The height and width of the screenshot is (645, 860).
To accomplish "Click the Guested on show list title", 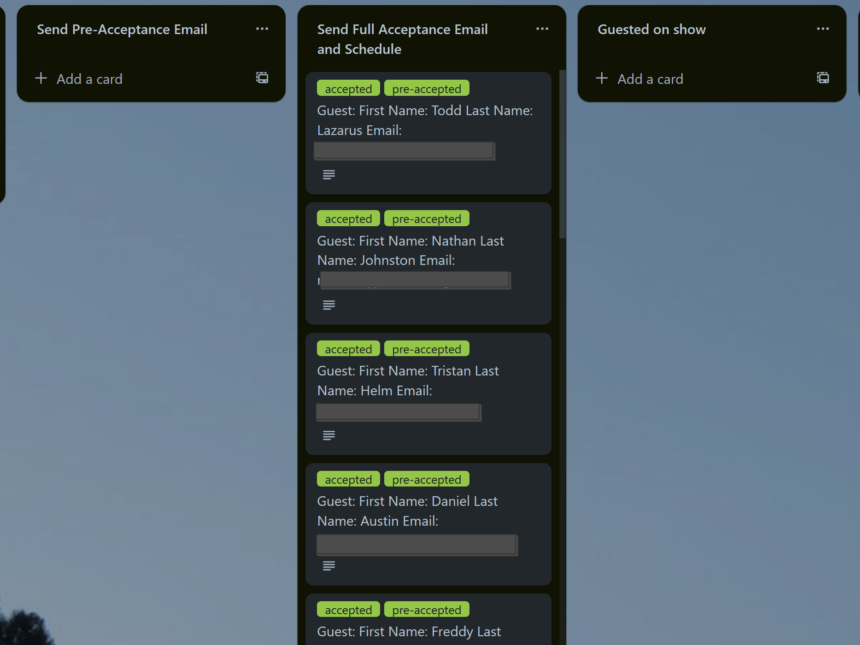I will point(651,30).
